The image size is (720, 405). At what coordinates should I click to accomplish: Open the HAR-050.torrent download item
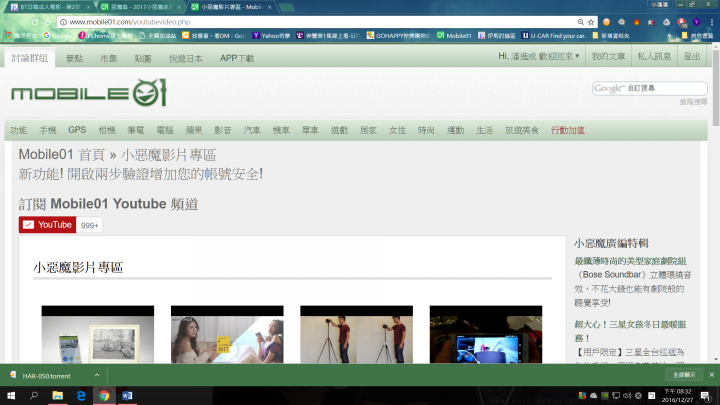(x=46, y=376)
